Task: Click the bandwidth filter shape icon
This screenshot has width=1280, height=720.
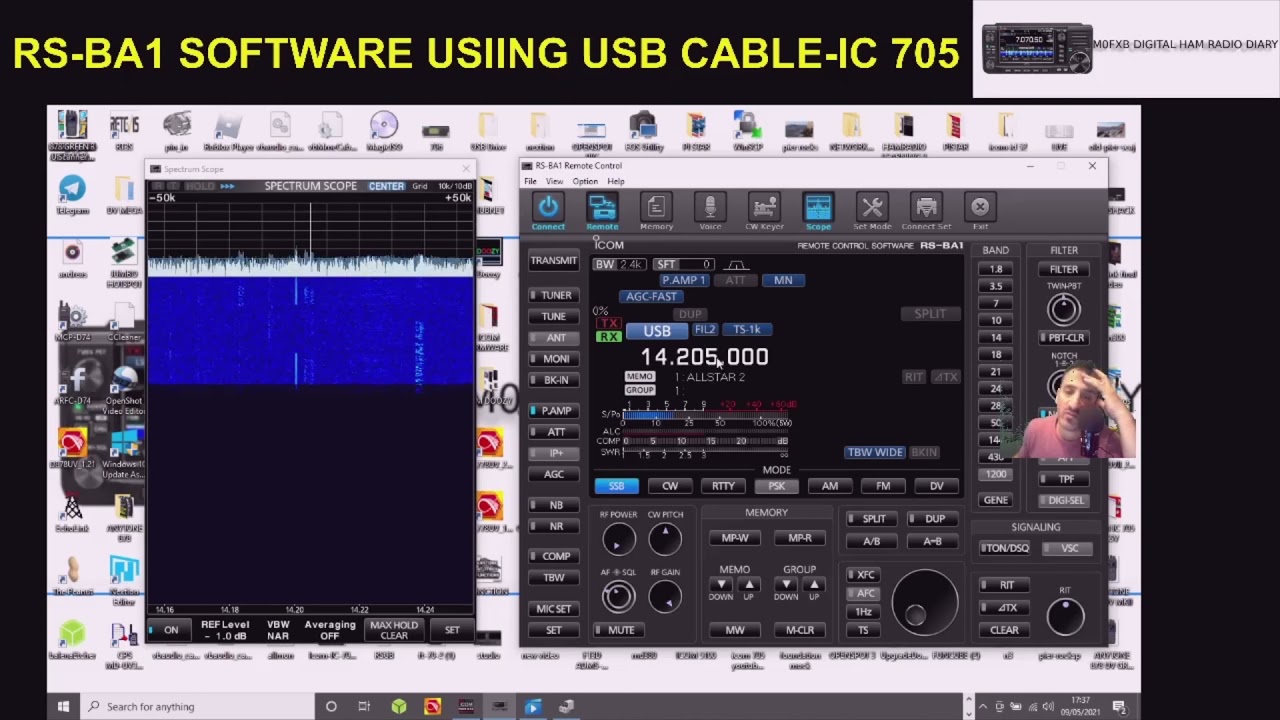Action: 737,265
